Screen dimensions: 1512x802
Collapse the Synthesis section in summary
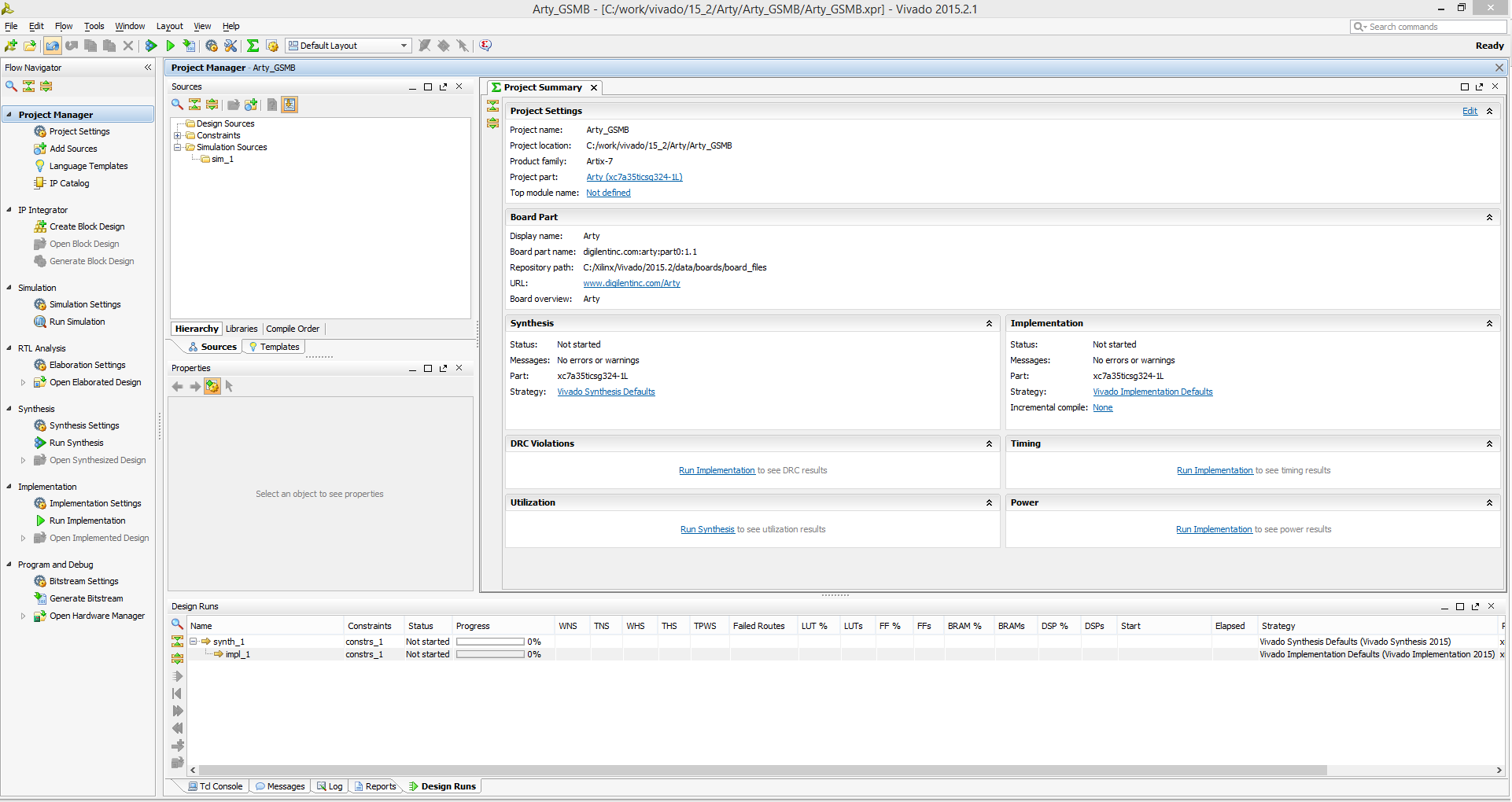989,324
